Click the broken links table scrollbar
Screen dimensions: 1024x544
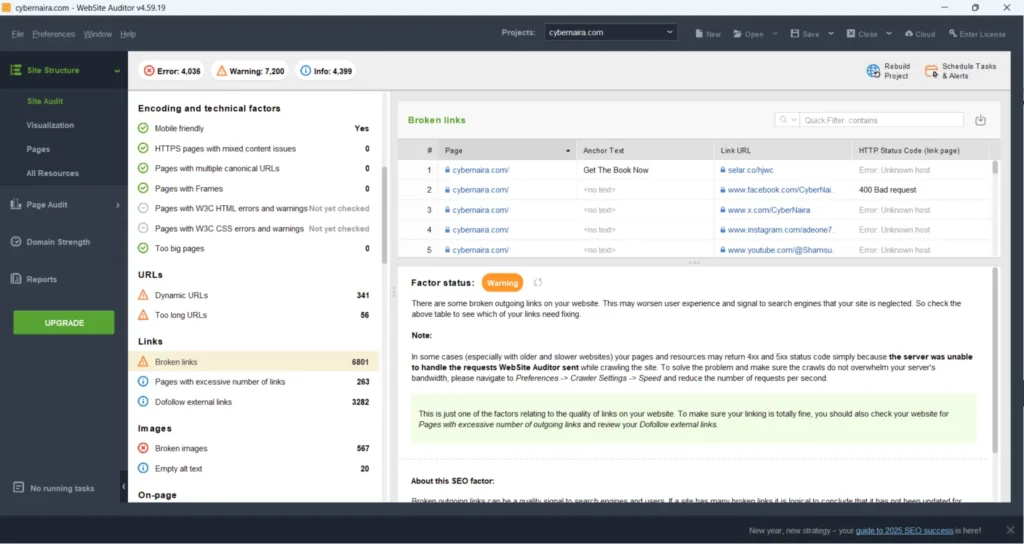point(995,167)
